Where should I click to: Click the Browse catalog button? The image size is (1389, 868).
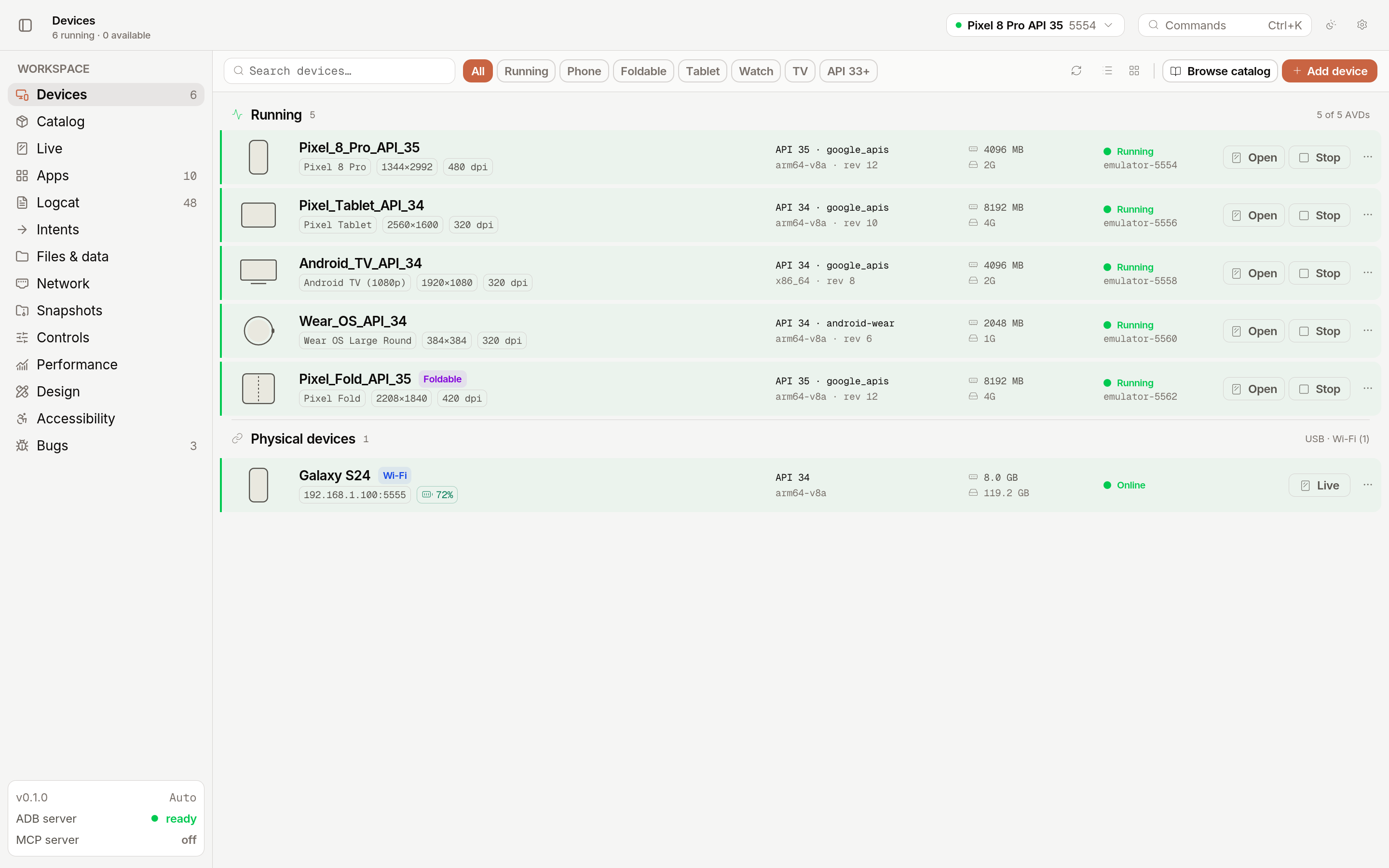point(1220,70)
